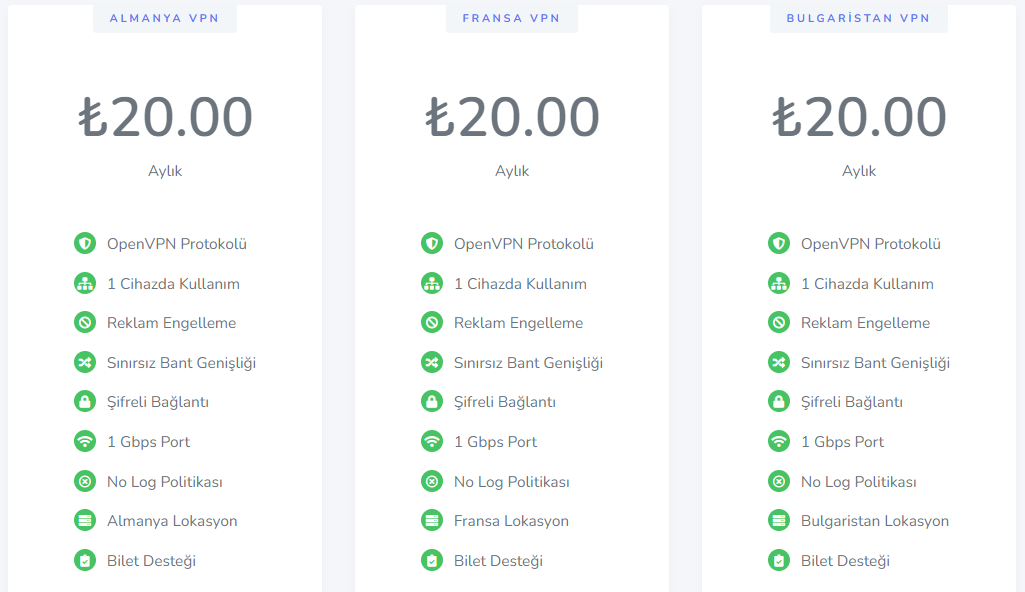
Task: Click the device network icon beside 1 Cihazda Kullanım in Bulgaristan plan
Action: coord(779,284)
